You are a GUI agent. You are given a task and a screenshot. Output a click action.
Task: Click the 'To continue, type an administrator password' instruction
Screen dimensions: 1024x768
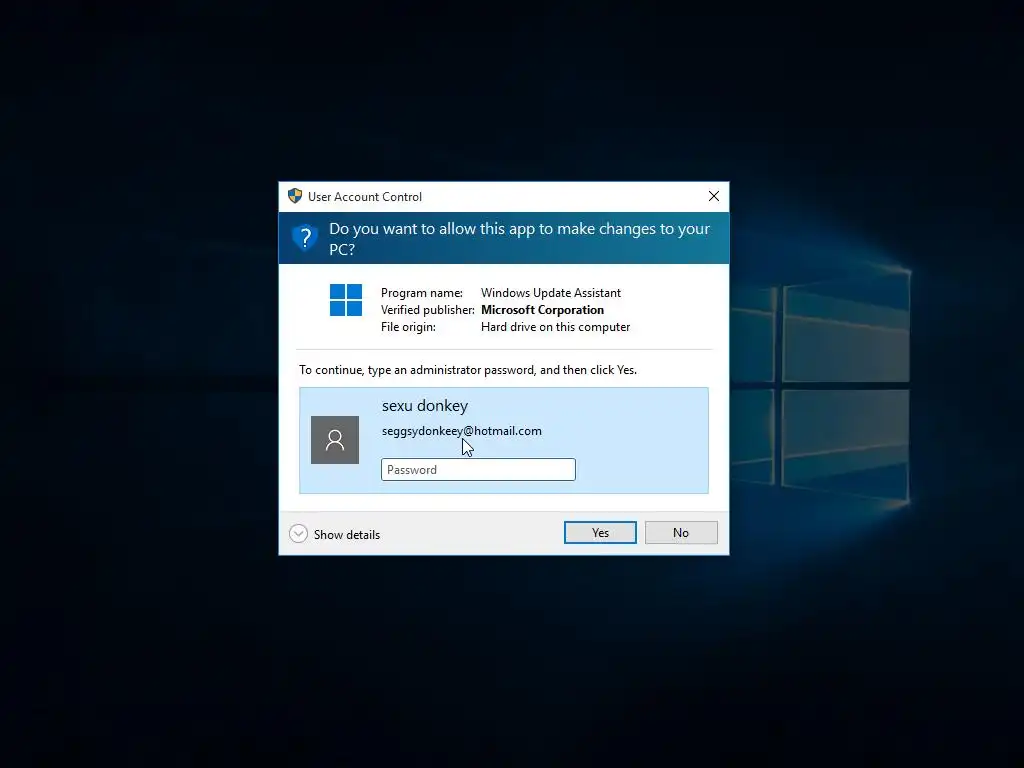(468, 370)
